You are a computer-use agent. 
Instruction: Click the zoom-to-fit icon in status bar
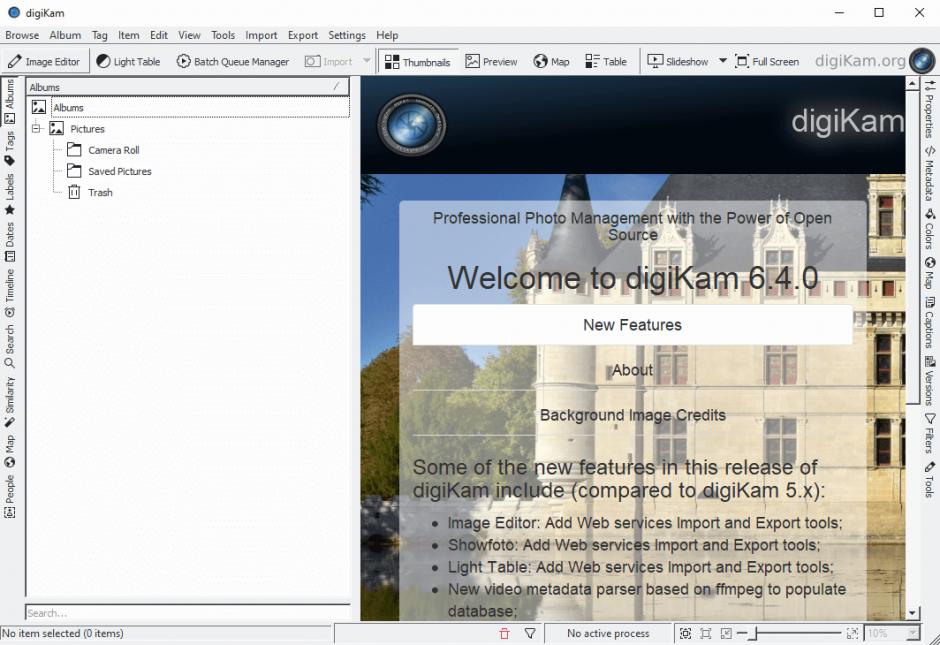[685, 633]
